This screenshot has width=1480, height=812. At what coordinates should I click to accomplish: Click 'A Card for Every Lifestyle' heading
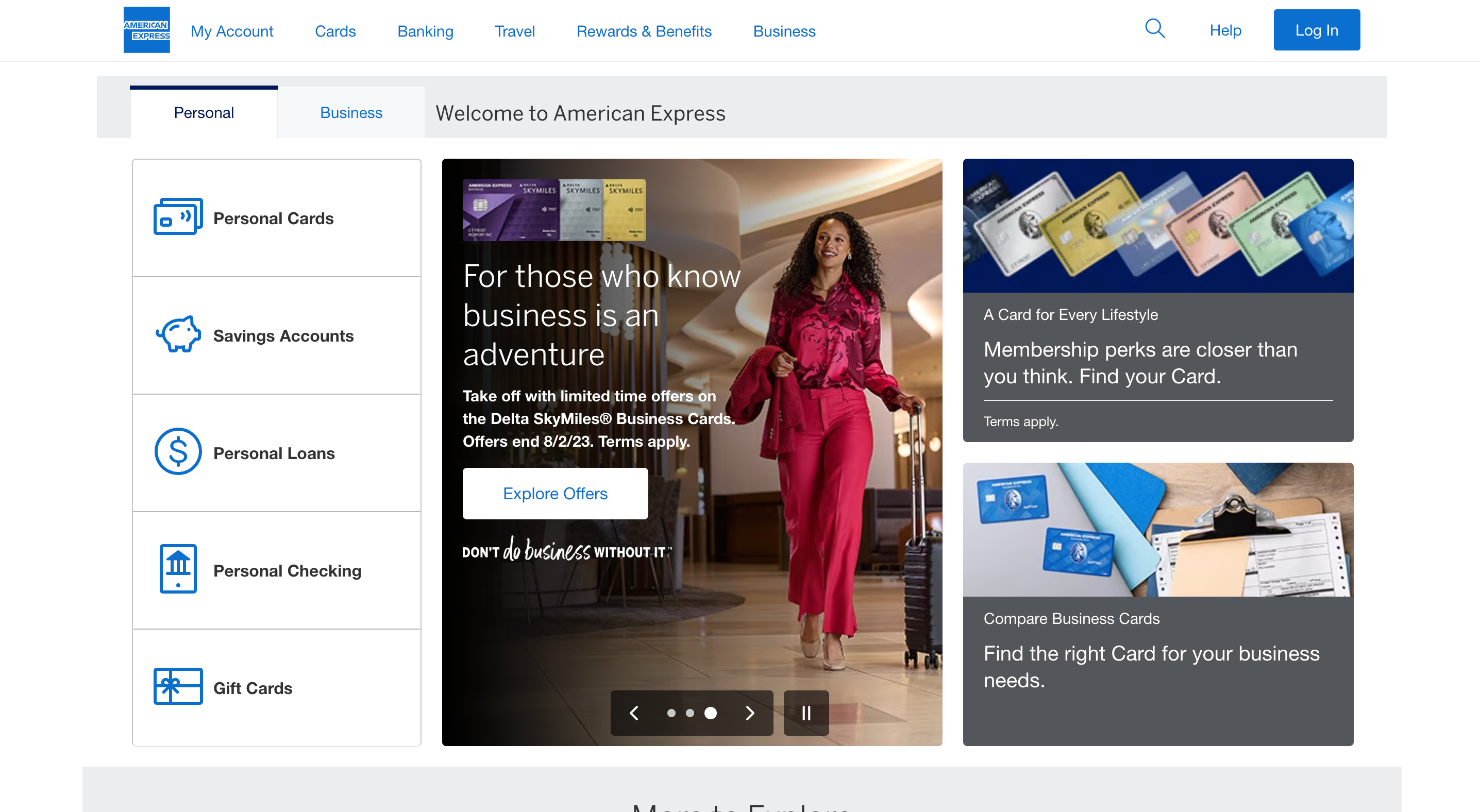point(1071,315)
